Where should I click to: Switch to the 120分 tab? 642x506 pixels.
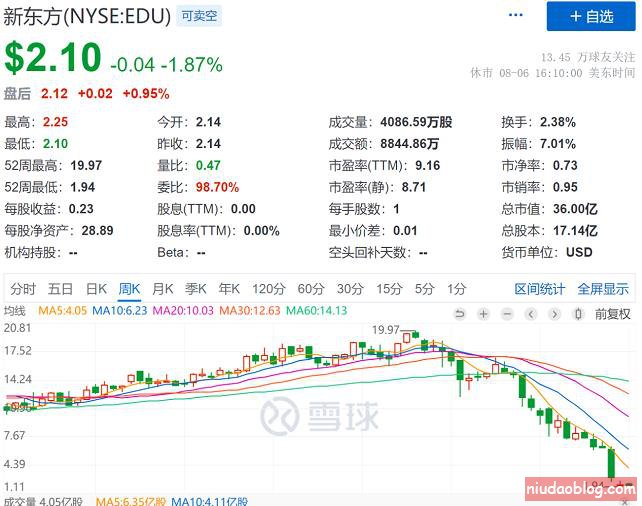coord(269,289)
